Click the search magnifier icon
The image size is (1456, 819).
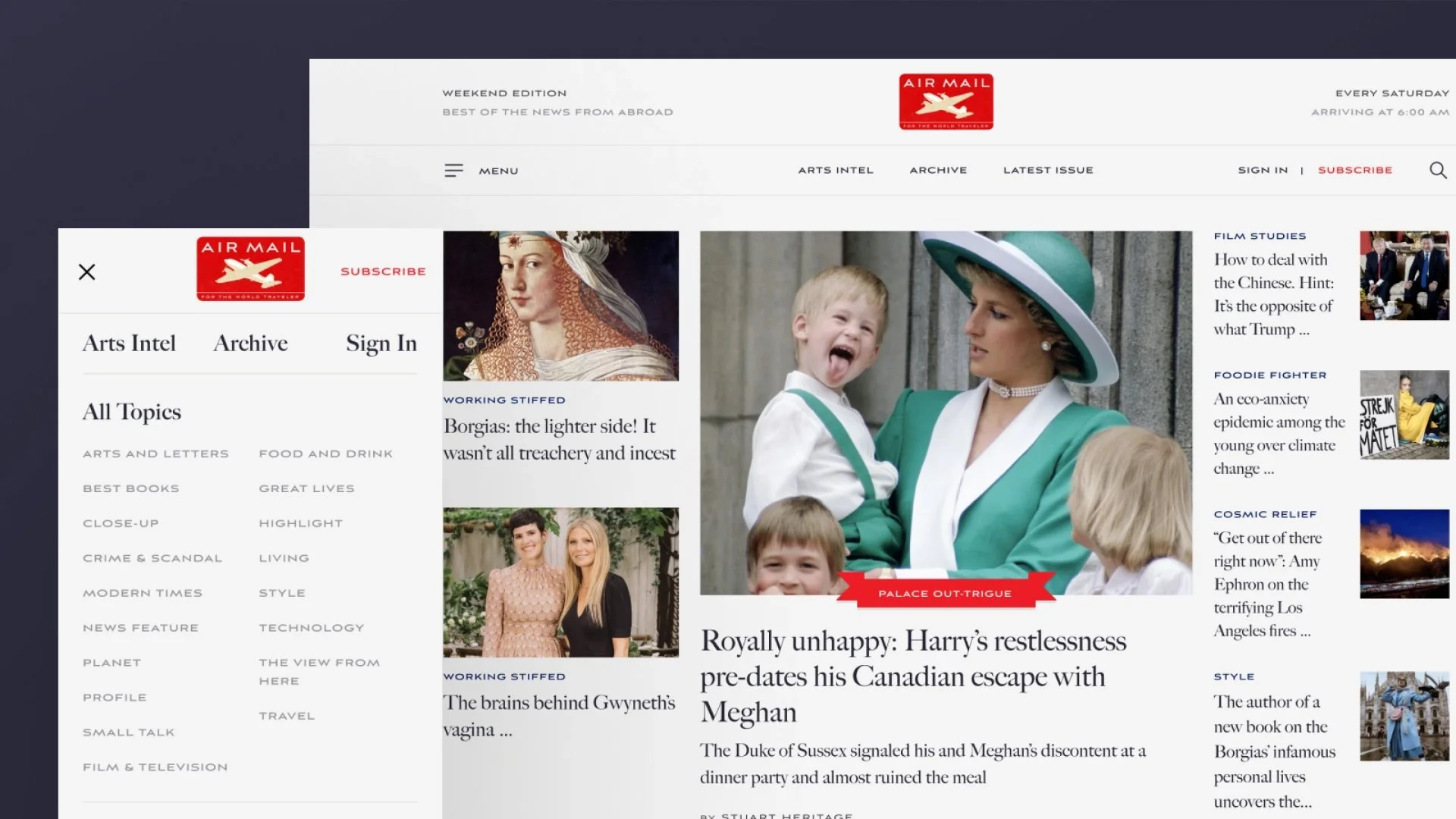point(1438,171)
